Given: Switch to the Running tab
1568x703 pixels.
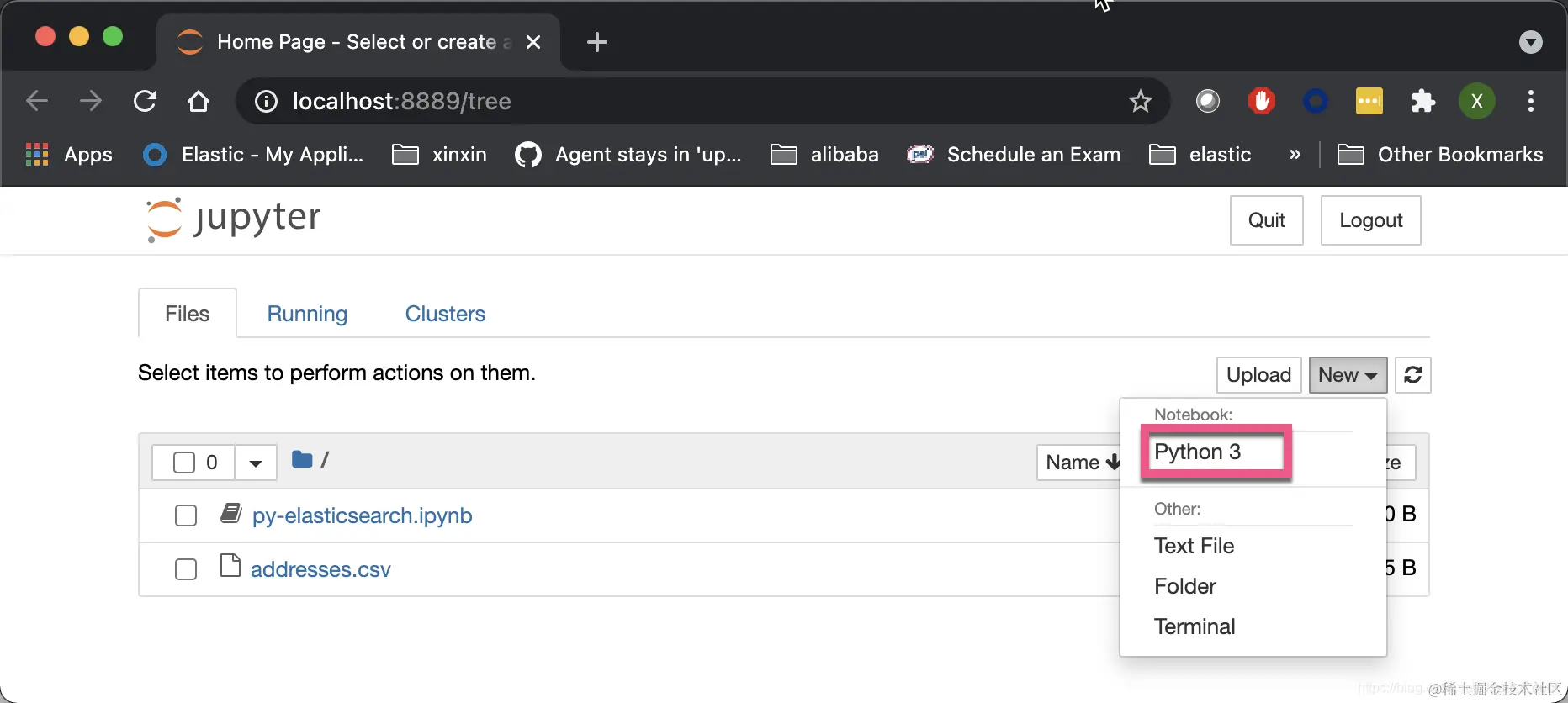Looking at the screenshot, I should click(x=307, y=314).
